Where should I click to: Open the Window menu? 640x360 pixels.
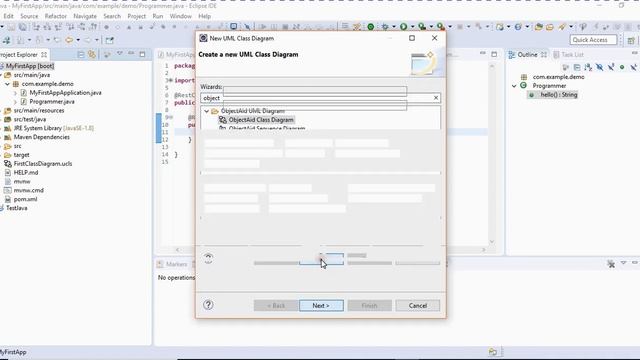click(x=180, y=16)
